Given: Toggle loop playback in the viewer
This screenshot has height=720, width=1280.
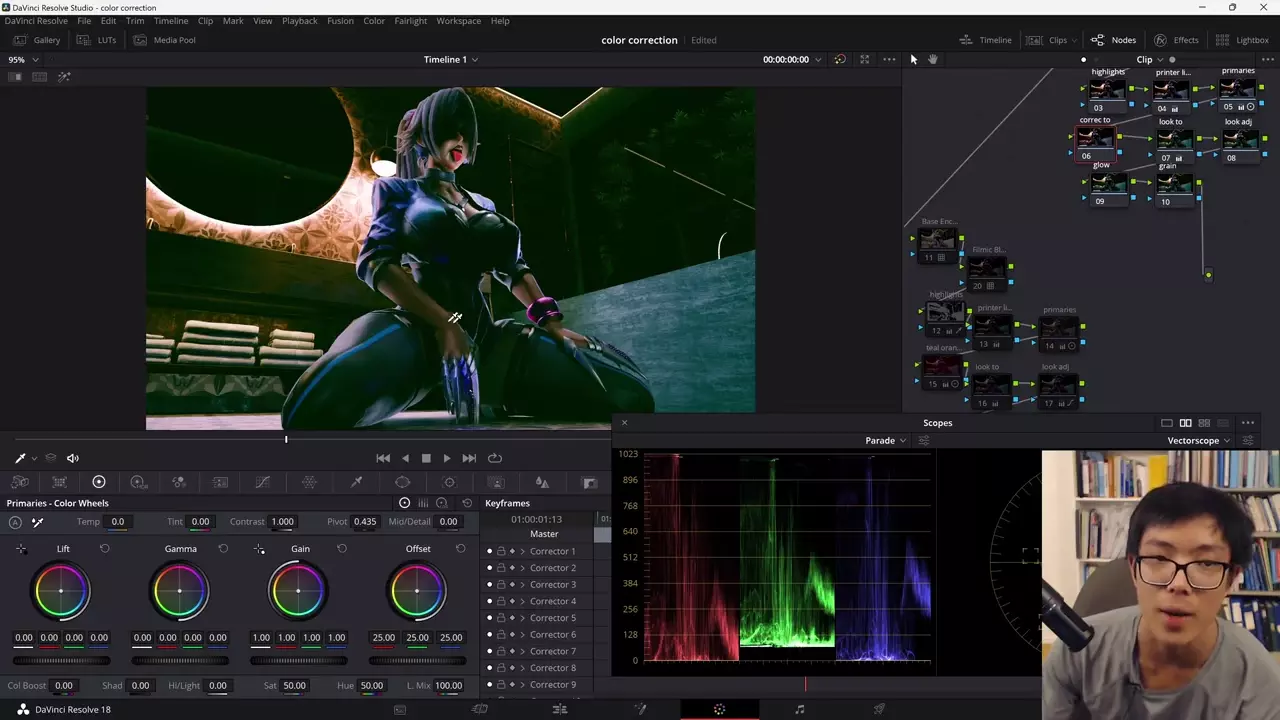Looking at the screenshot, I should (495, 458).
